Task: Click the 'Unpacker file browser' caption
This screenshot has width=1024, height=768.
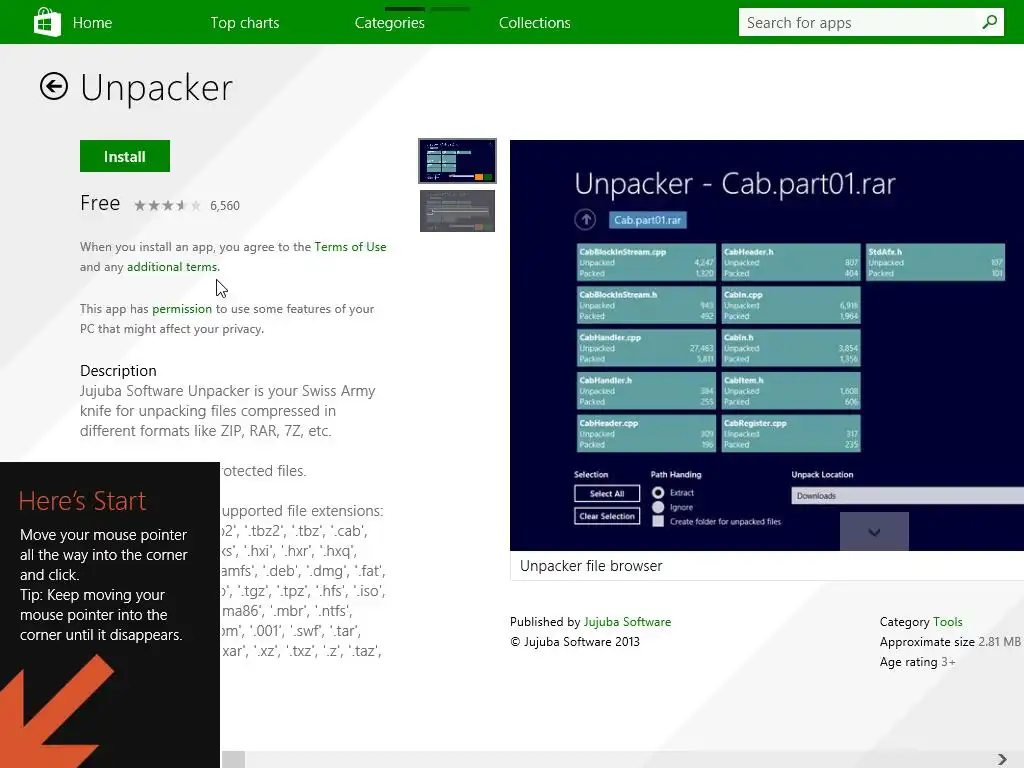Action: coord(591,566)
